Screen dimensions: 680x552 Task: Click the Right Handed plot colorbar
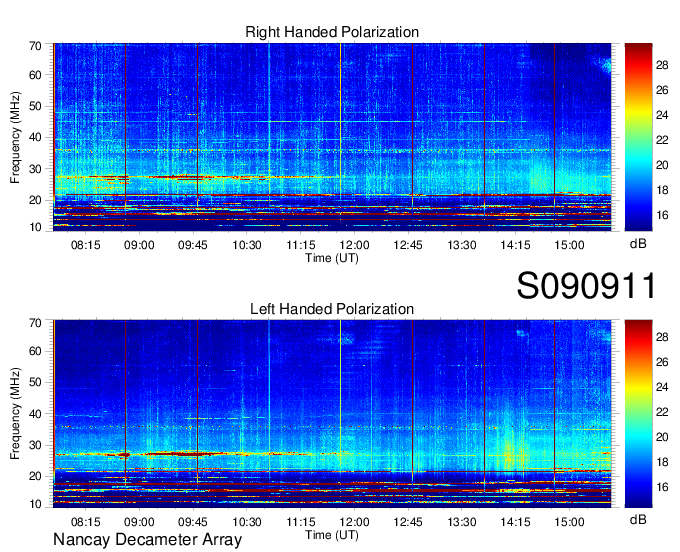point(638,137)
